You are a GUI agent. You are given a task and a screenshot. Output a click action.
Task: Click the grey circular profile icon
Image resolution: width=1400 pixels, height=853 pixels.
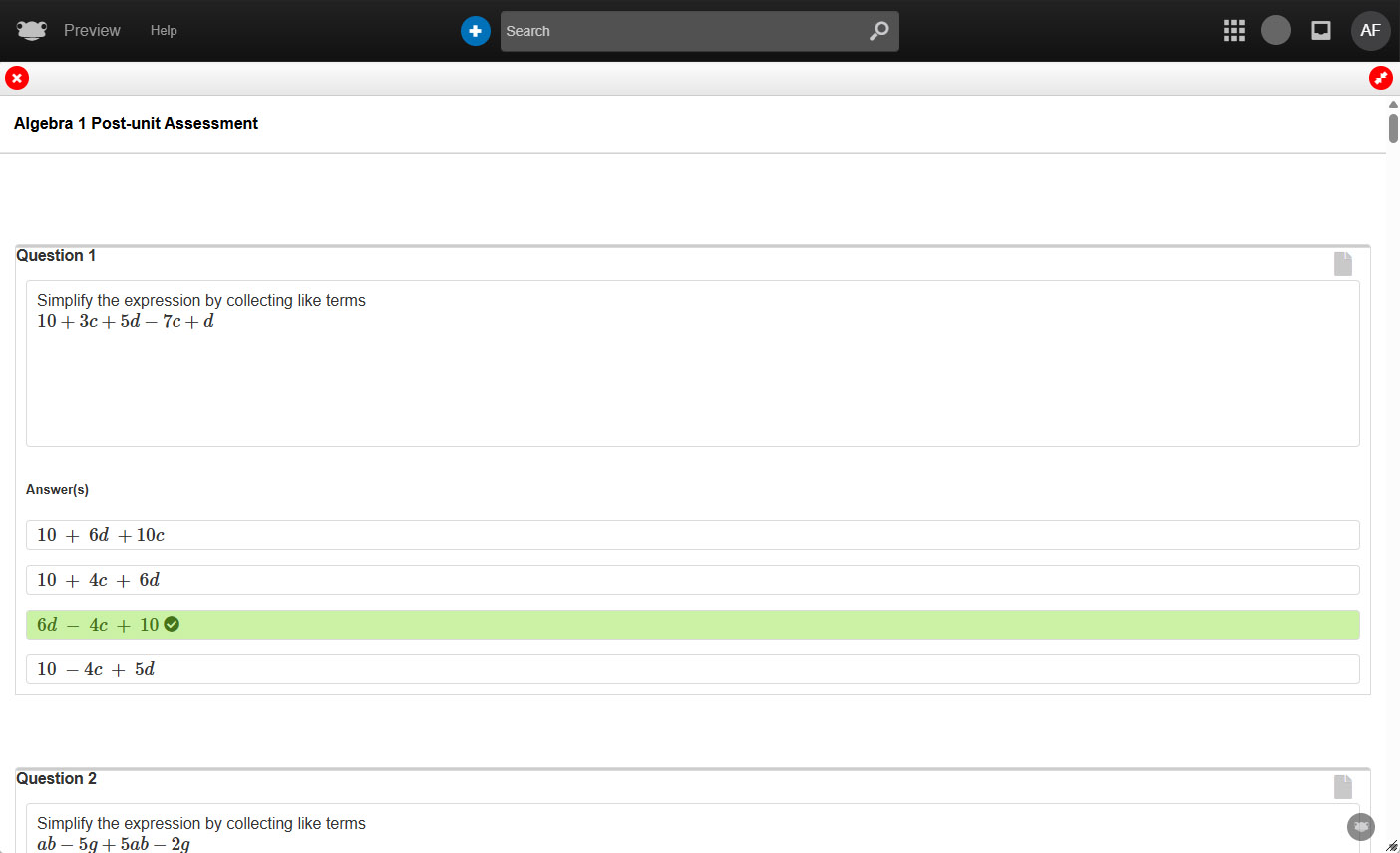click(x=1276, y=31)
